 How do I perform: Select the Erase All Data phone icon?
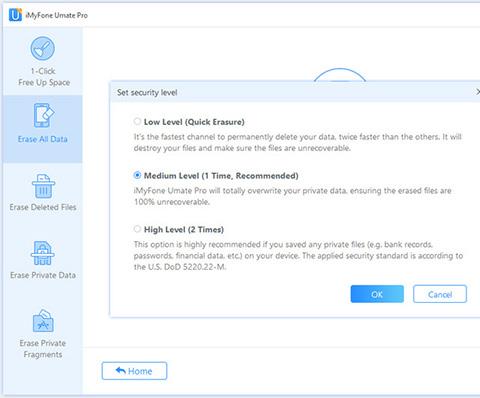[x=43, y=115]
